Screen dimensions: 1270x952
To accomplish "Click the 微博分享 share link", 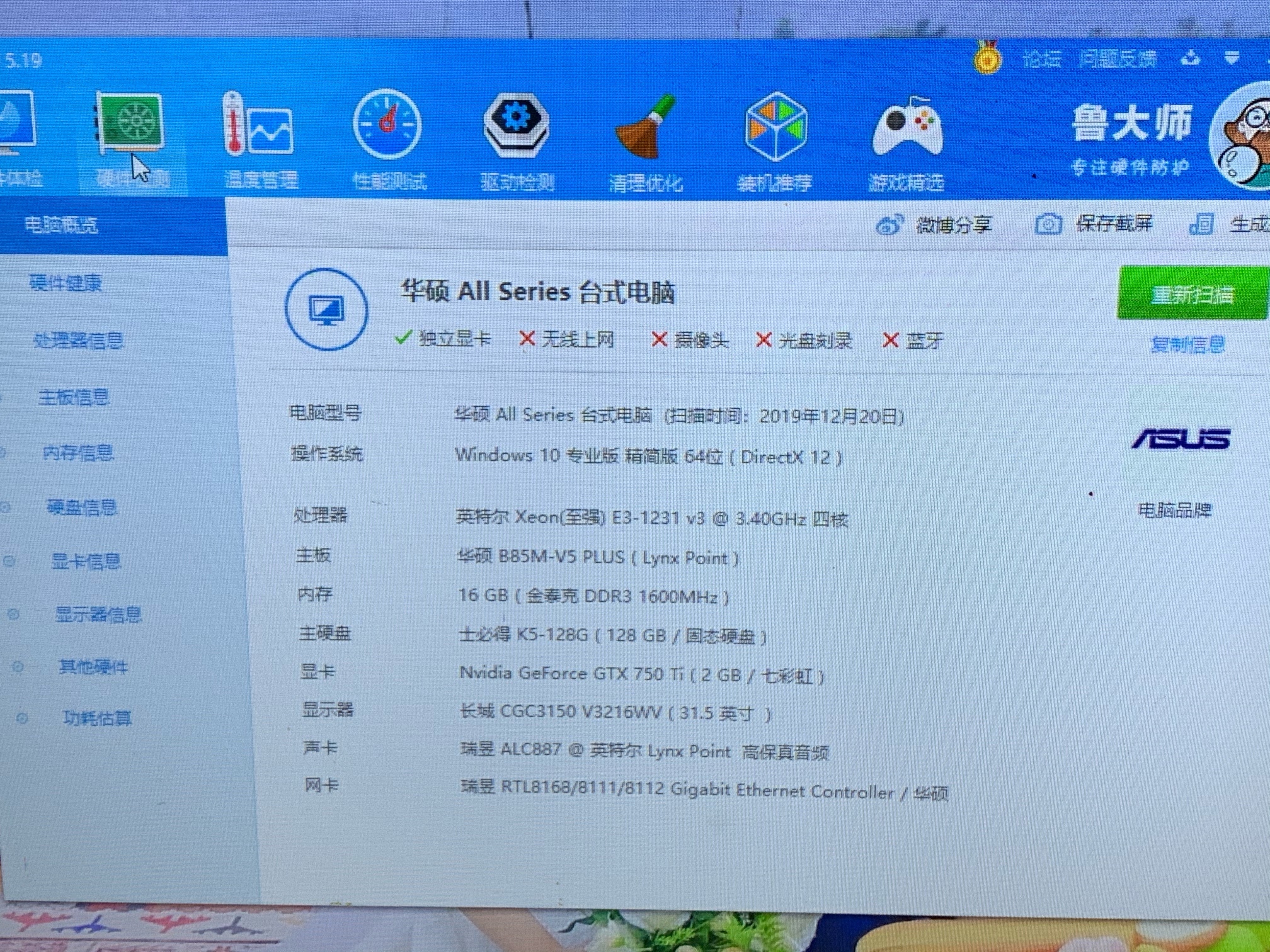I will (x=954, y=225).
